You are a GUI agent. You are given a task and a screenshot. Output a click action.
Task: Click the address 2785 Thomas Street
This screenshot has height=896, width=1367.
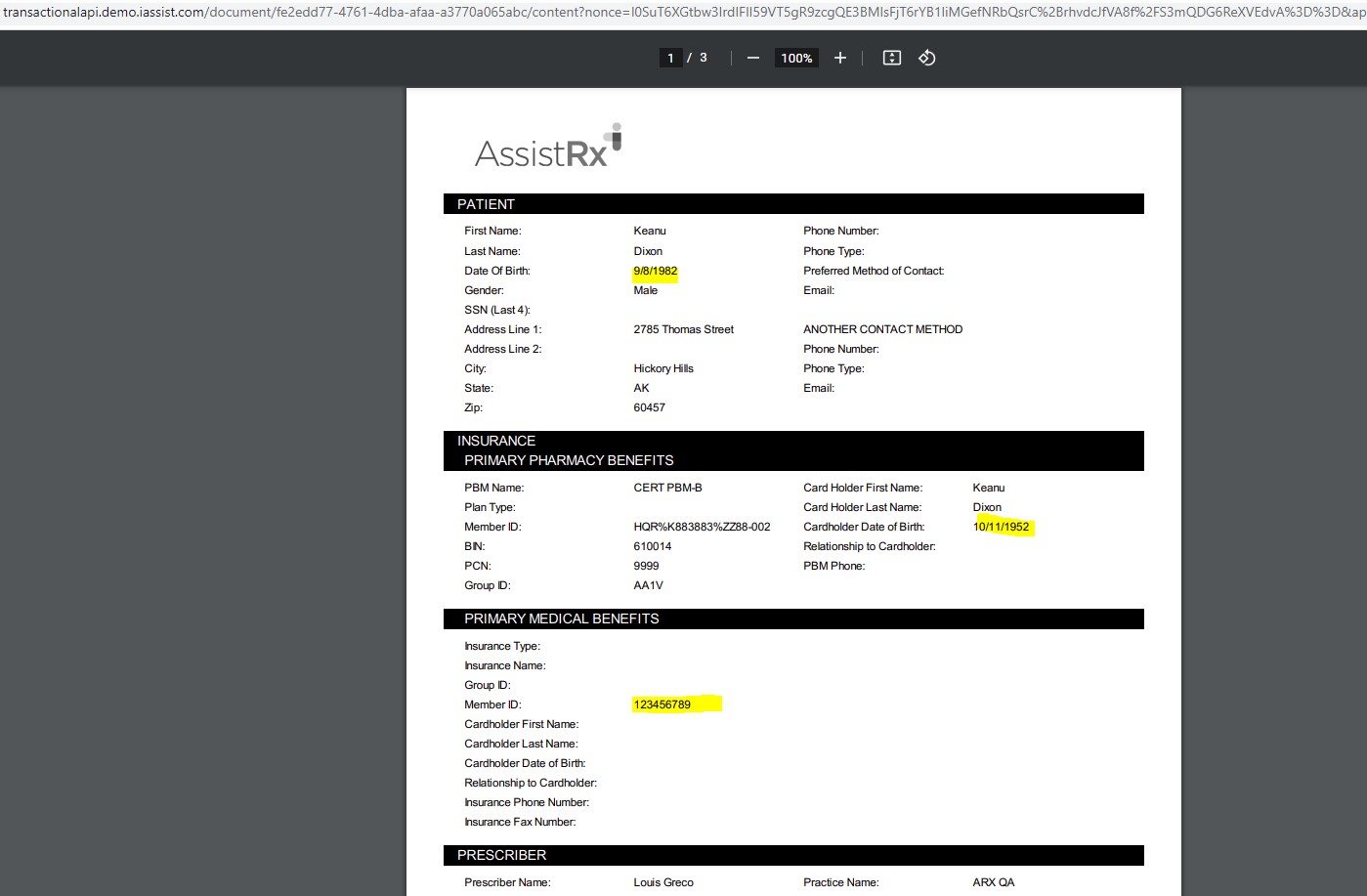pyautogui.click(x=683, y=329)
